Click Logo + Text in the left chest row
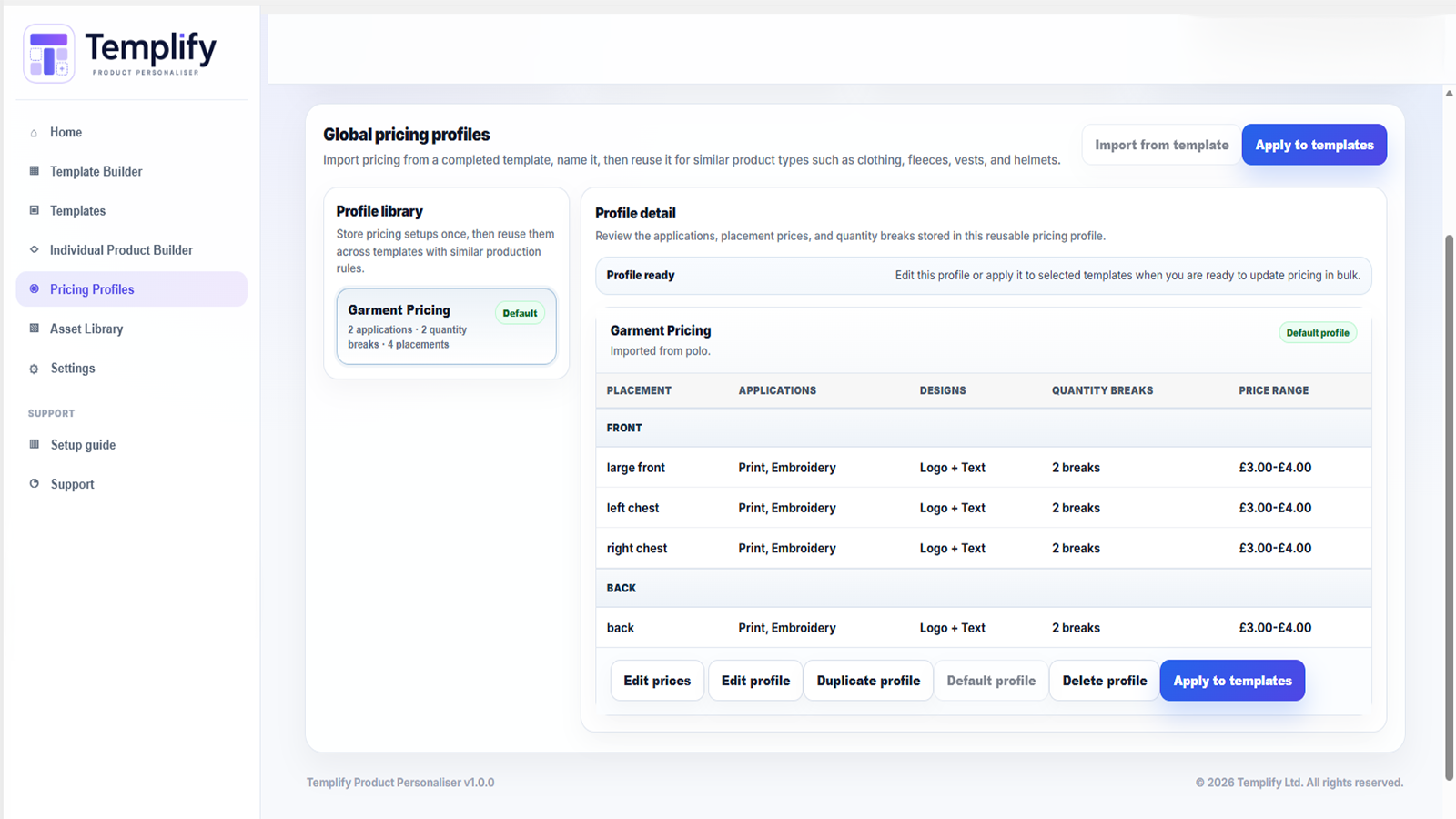This screenshot has width=1456, height=819. [x=953, y=508]
